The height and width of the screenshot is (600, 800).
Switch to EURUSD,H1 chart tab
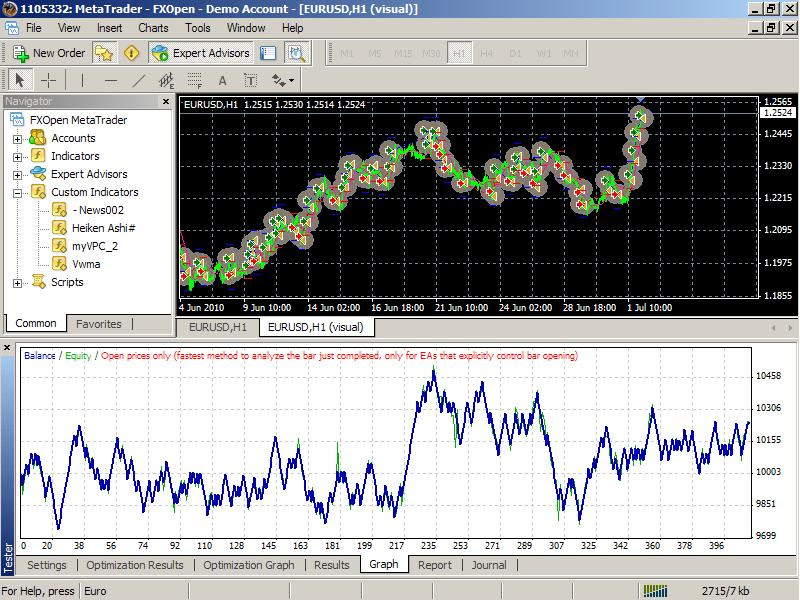(218, 328)
